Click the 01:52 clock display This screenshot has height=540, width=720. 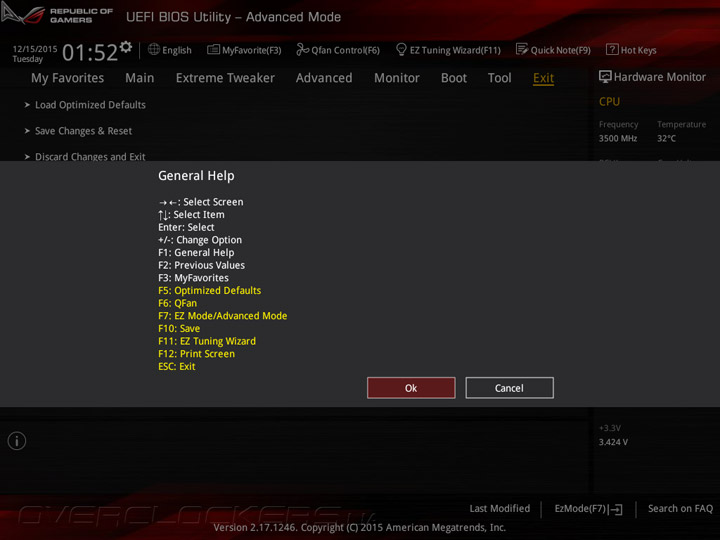(x=90, y=52)
